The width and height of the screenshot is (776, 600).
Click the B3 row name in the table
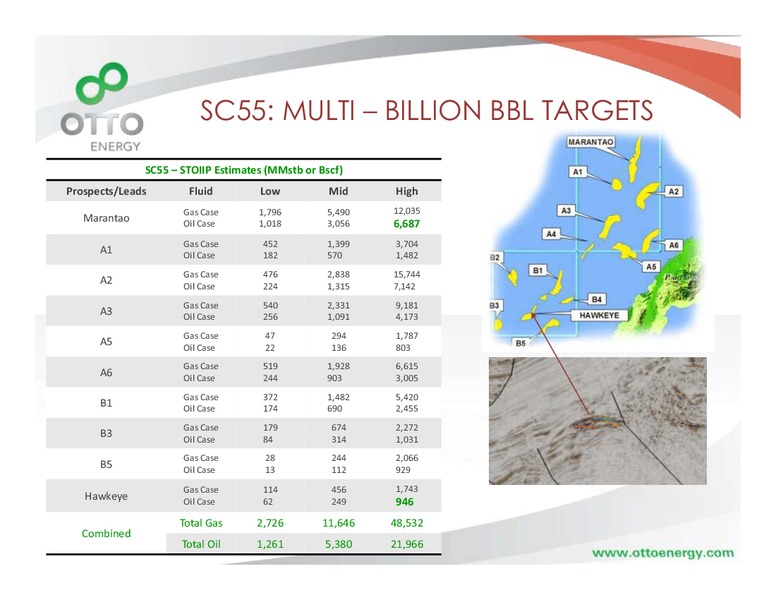(x=106, y=433)
